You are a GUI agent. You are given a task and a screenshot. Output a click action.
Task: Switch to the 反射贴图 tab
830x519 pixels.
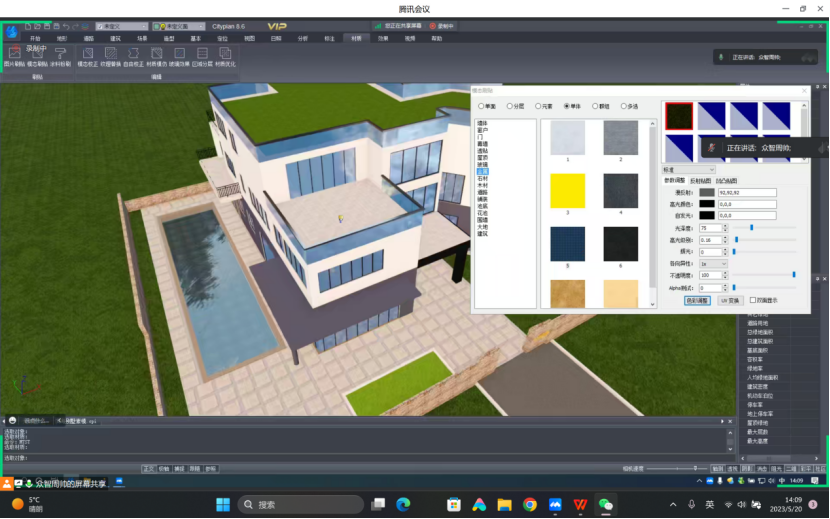(x=700, y=181)
